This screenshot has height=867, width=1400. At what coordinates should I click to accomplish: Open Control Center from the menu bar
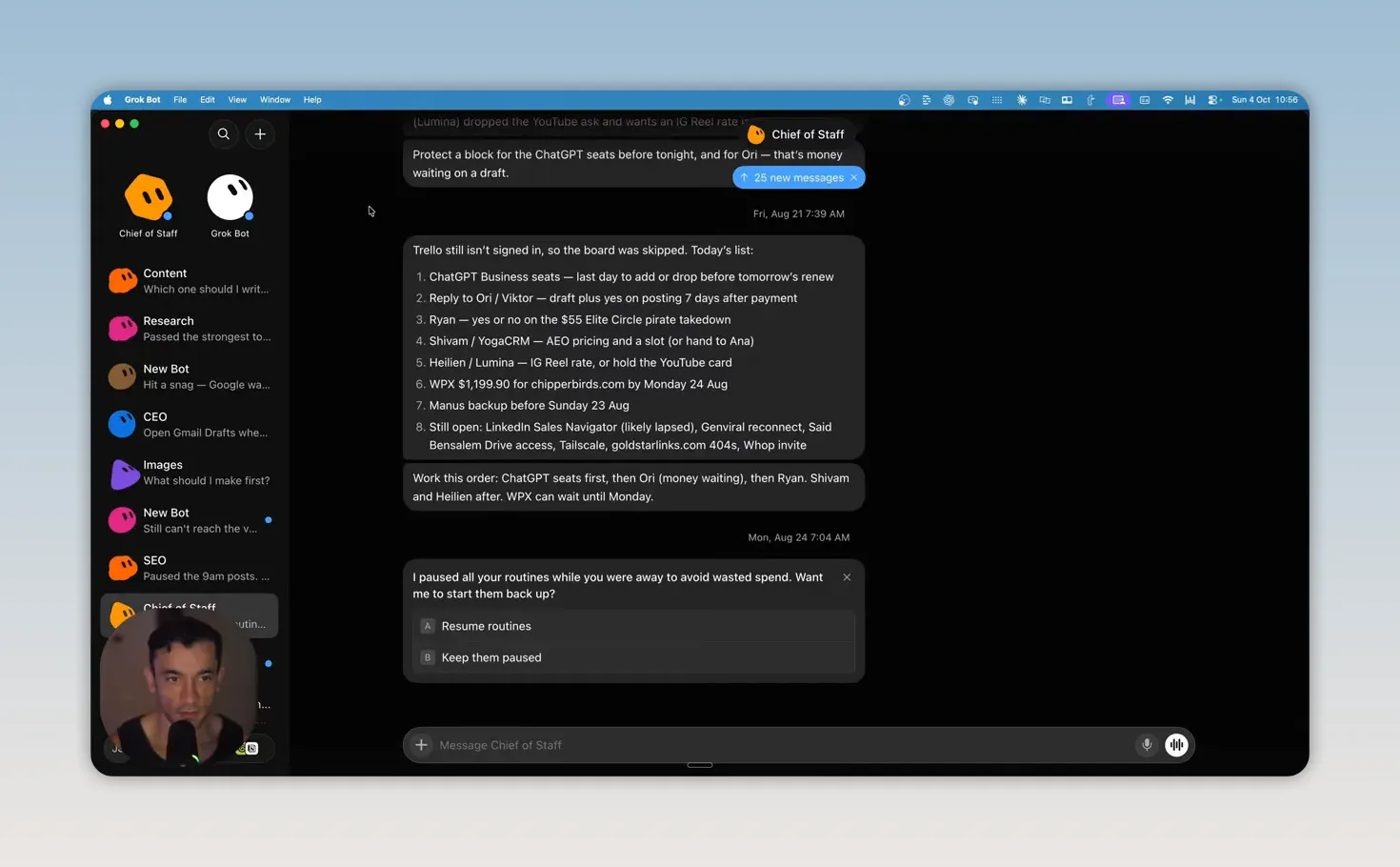[1214, 100]
